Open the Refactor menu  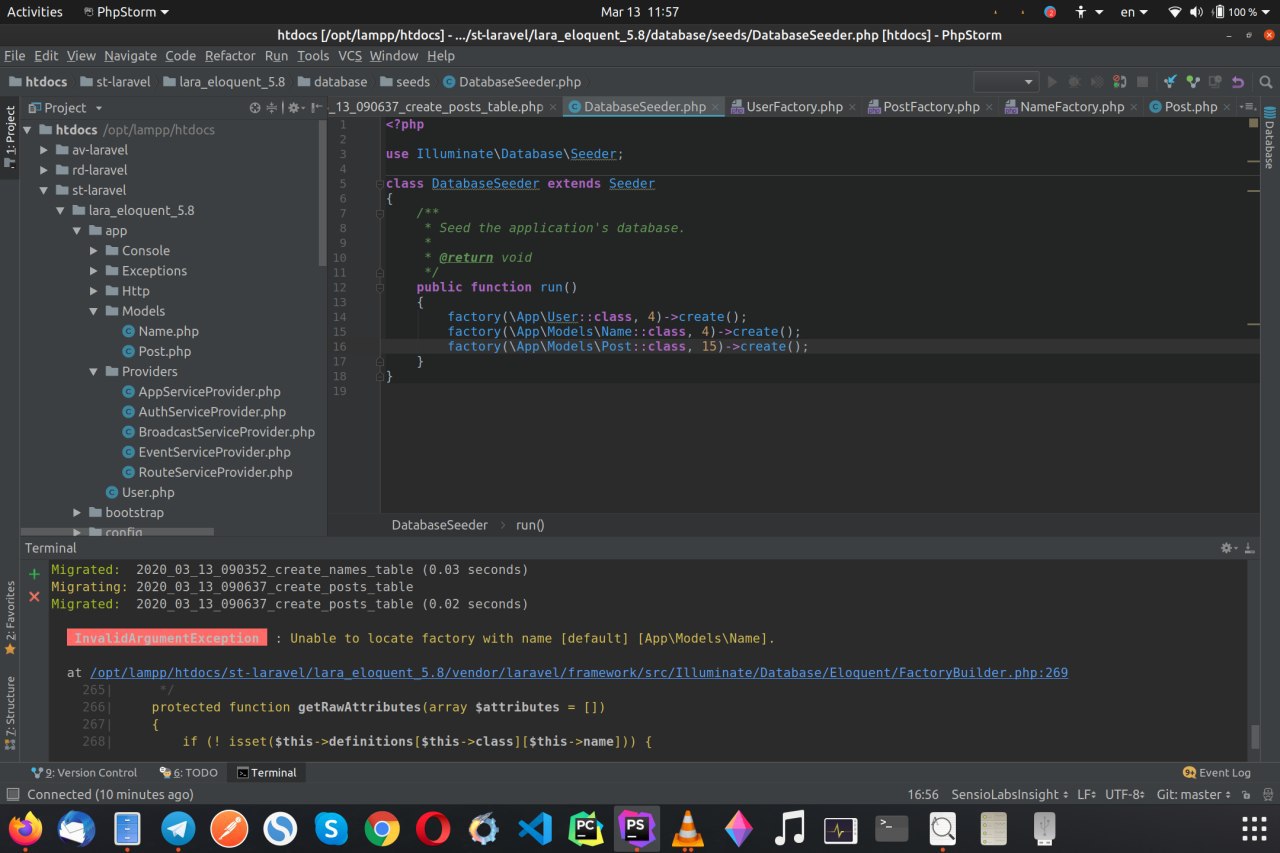tap(230, 56)
